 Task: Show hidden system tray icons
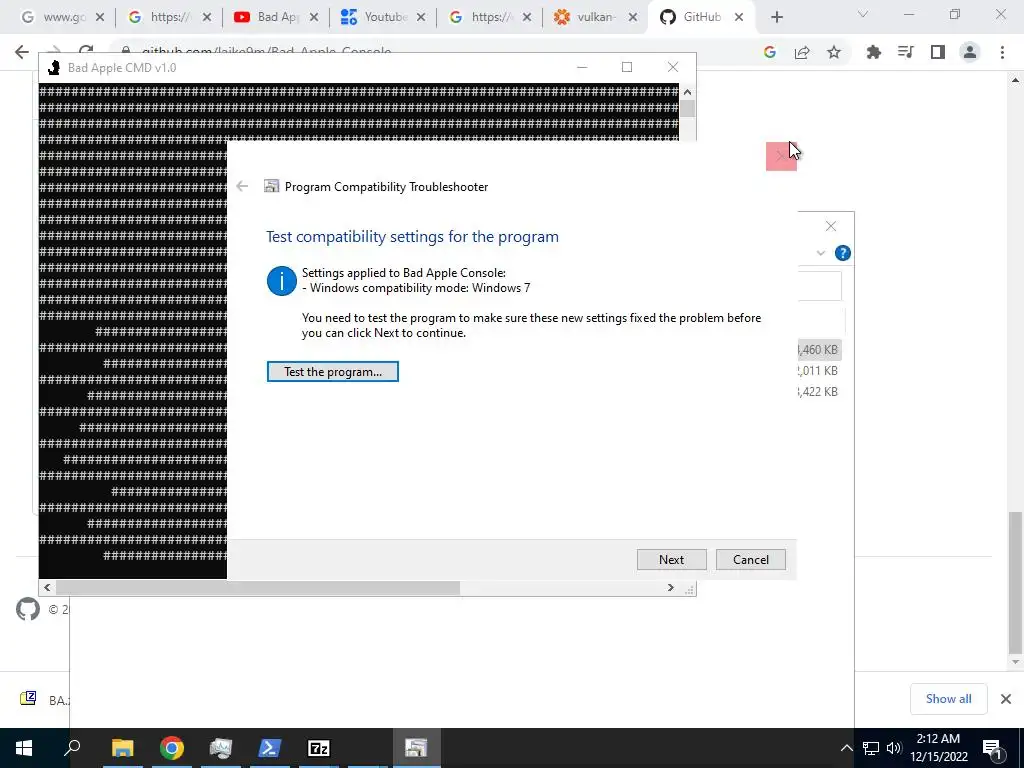846,748
